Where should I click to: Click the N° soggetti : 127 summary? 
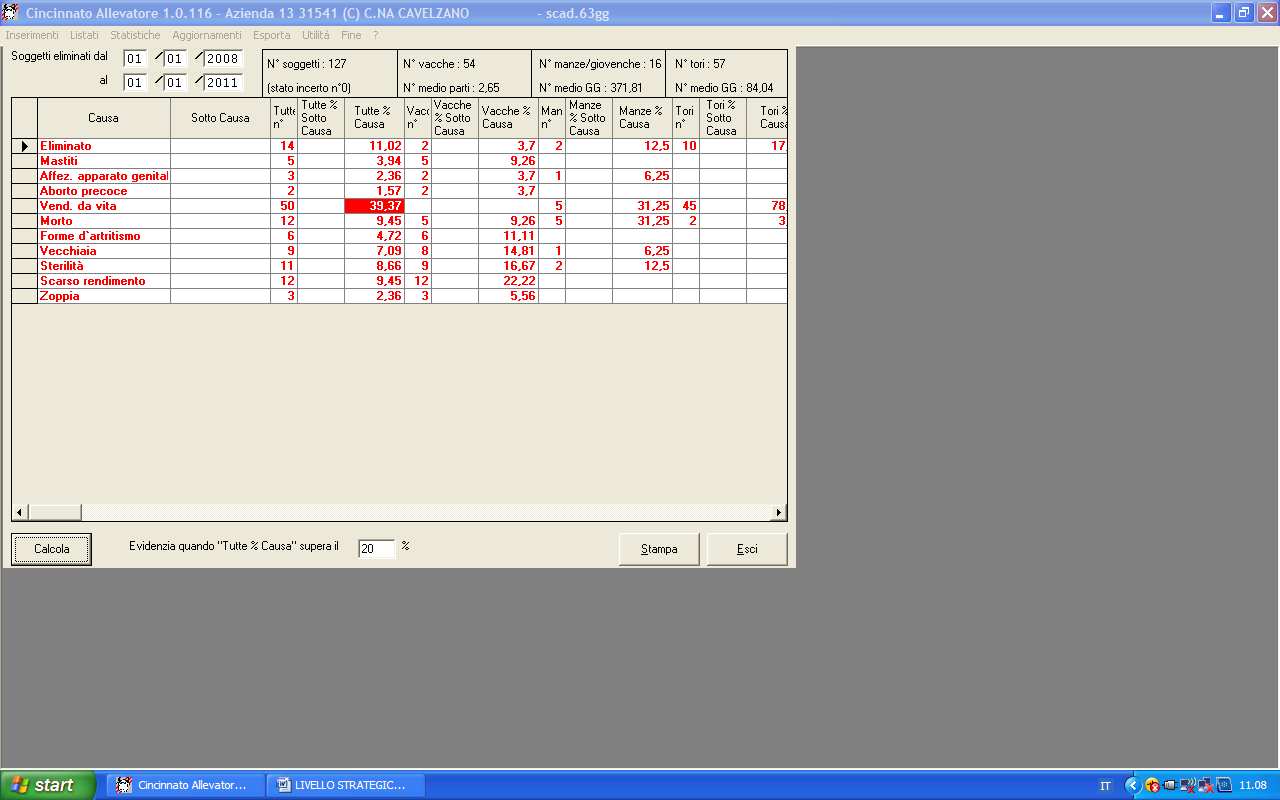coord(306,64)
